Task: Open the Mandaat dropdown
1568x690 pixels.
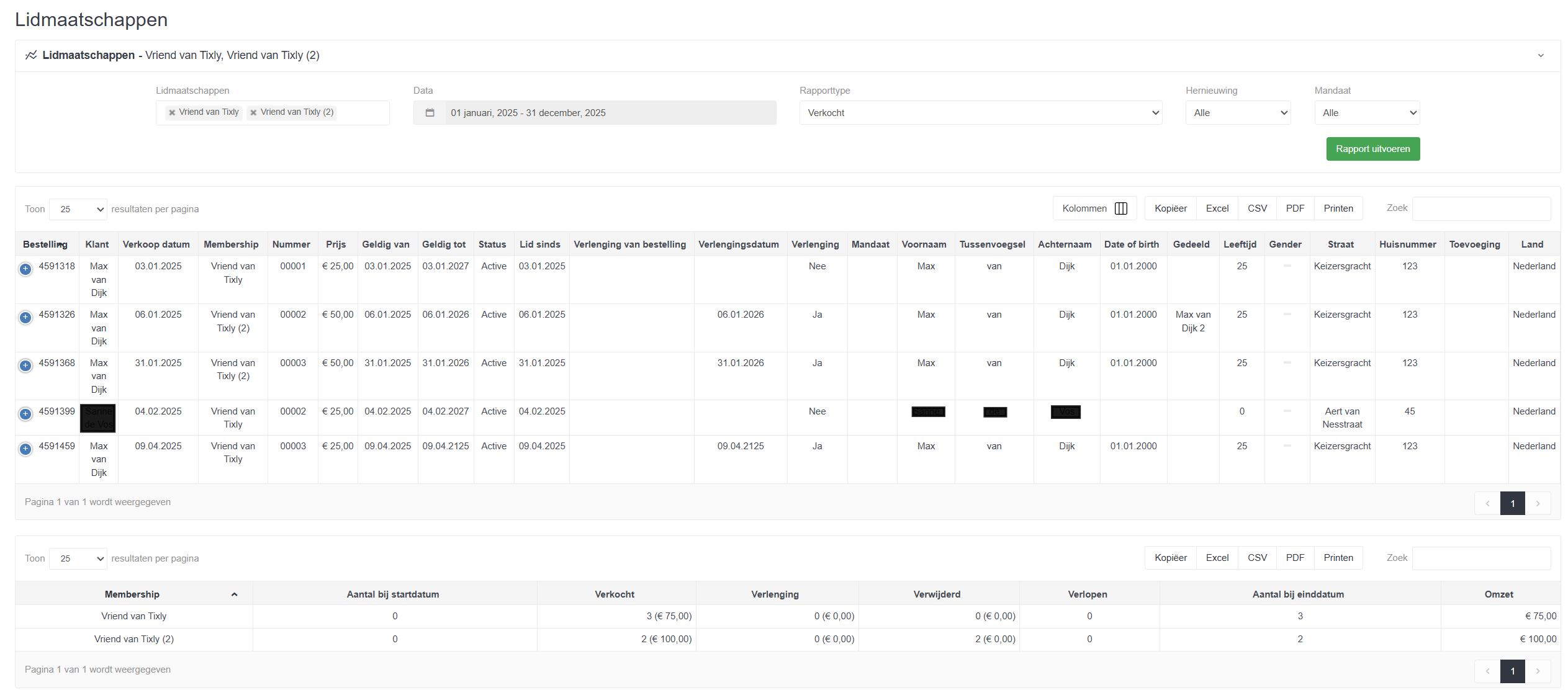Action: pyautogui.click(x=1367, y=113)
